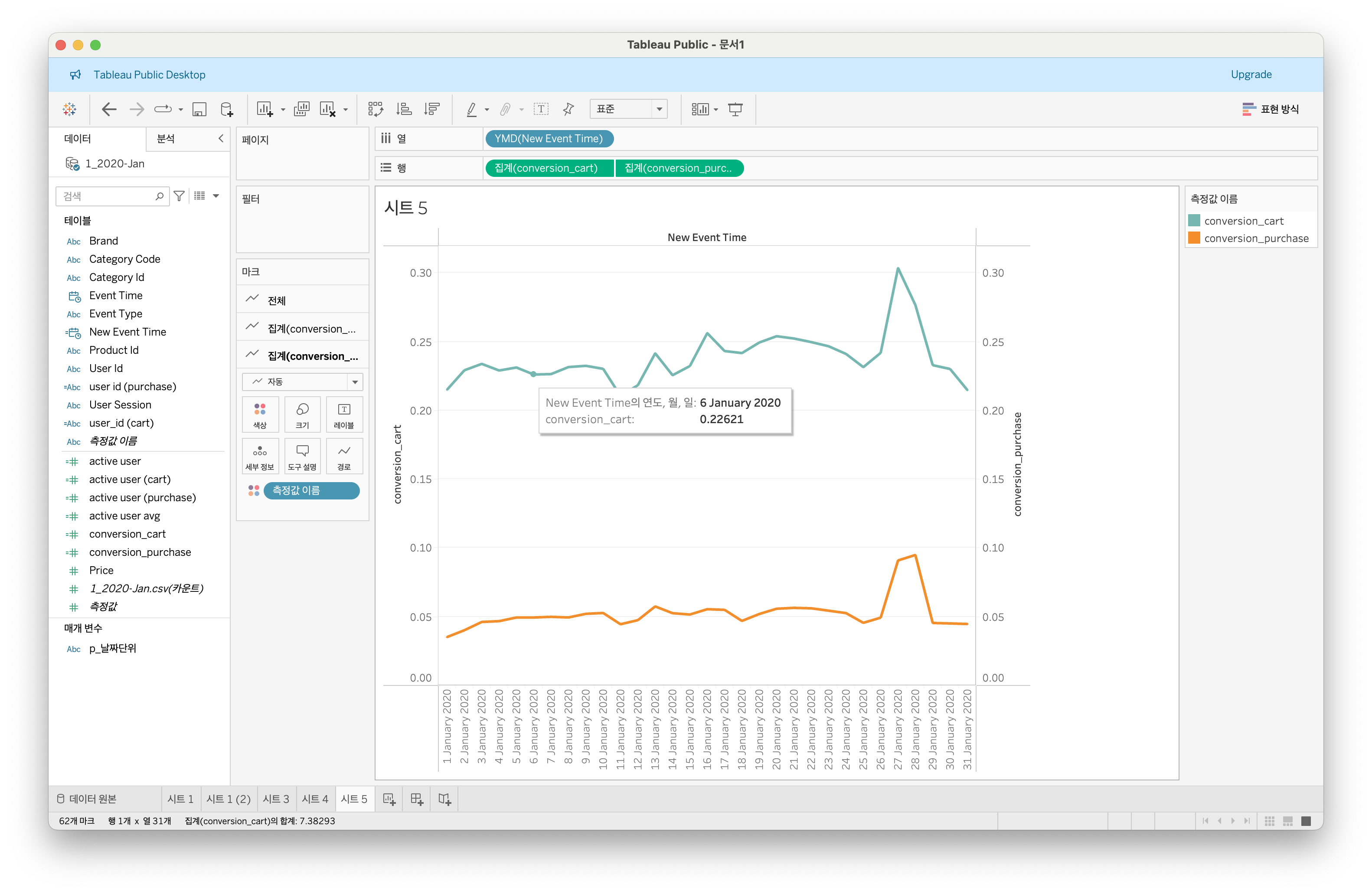Screen dimensions: 1372x894
Task: Collapse the data pane with chevron
Action: (x=221, y=138)
